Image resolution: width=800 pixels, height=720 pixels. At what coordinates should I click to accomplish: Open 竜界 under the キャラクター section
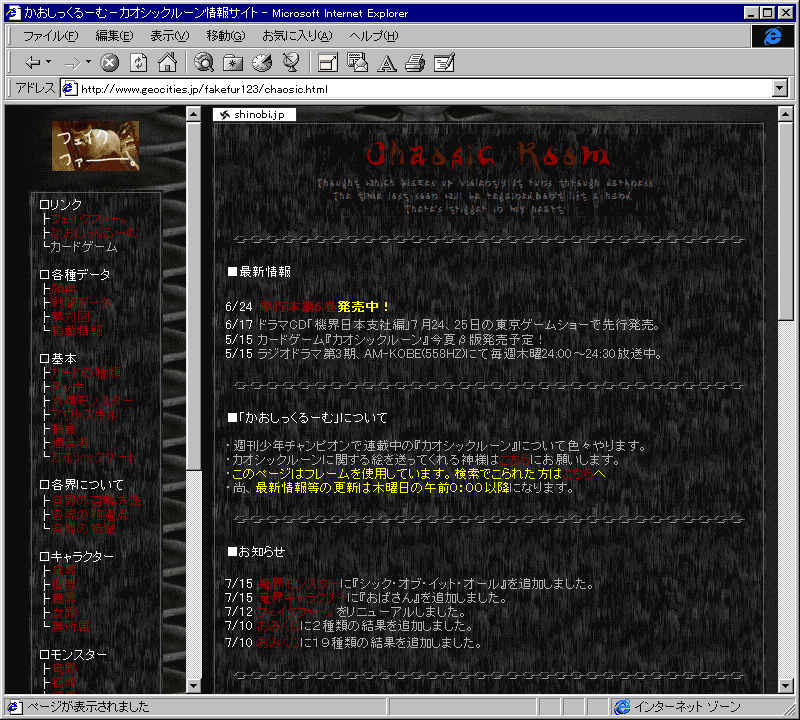click(64, 570)
